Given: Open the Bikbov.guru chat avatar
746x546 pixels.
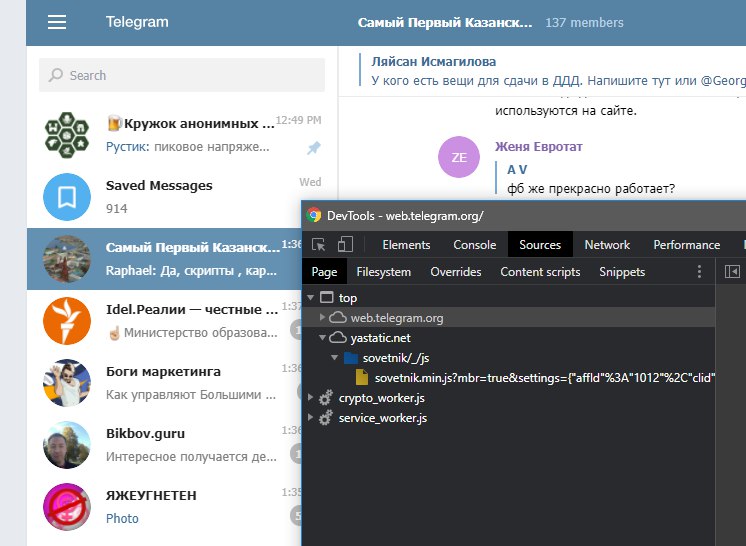Looking at the screenshot, I should (x=67, y=445).
